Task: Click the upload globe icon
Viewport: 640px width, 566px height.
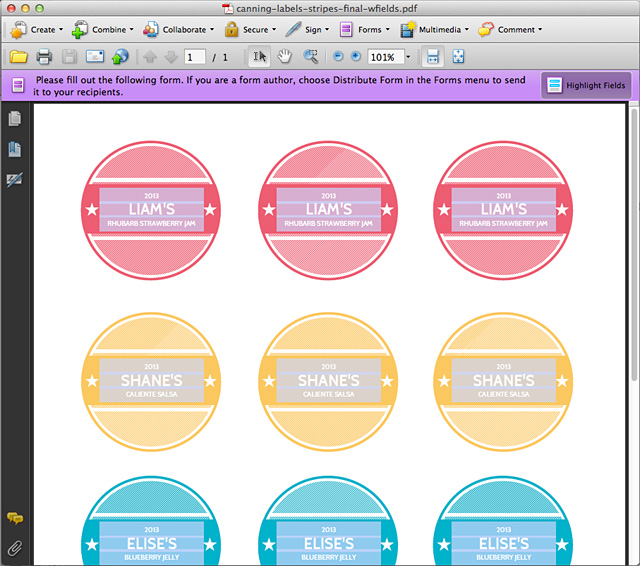Action: tap(120, 57)
